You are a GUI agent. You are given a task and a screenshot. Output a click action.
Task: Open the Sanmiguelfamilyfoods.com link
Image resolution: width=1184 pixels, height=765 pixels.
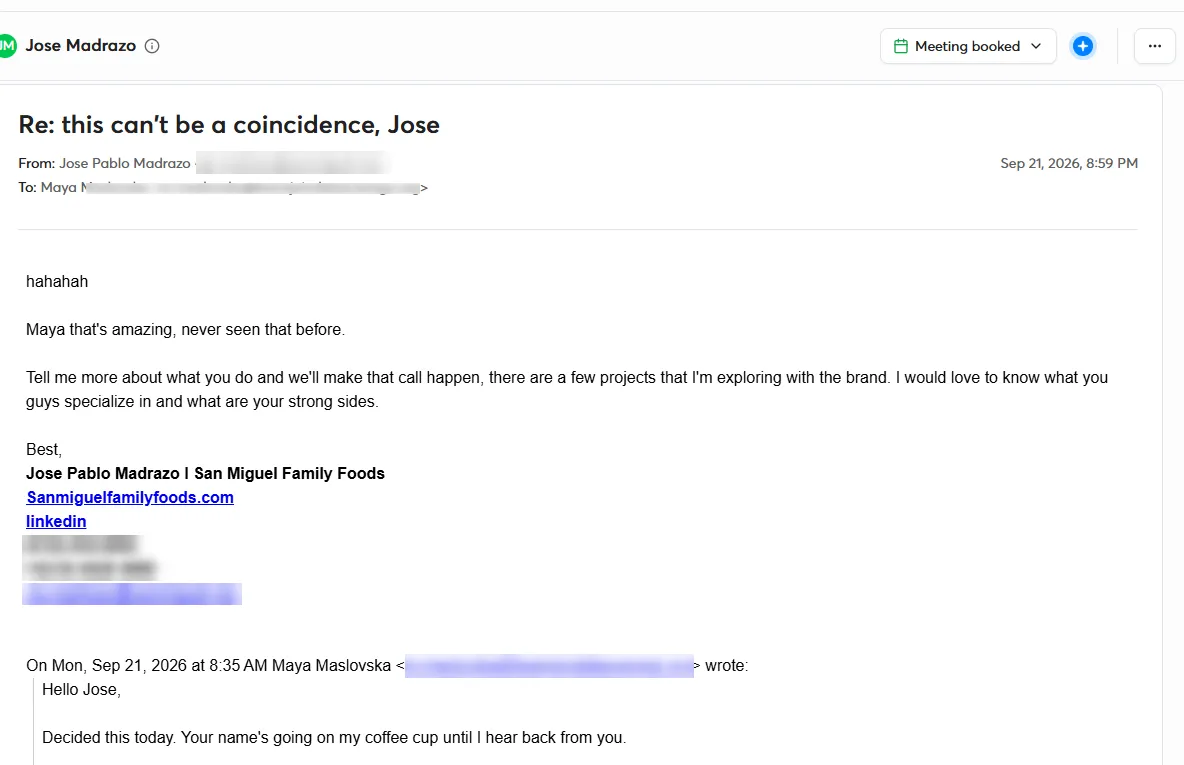pos(130,498)
